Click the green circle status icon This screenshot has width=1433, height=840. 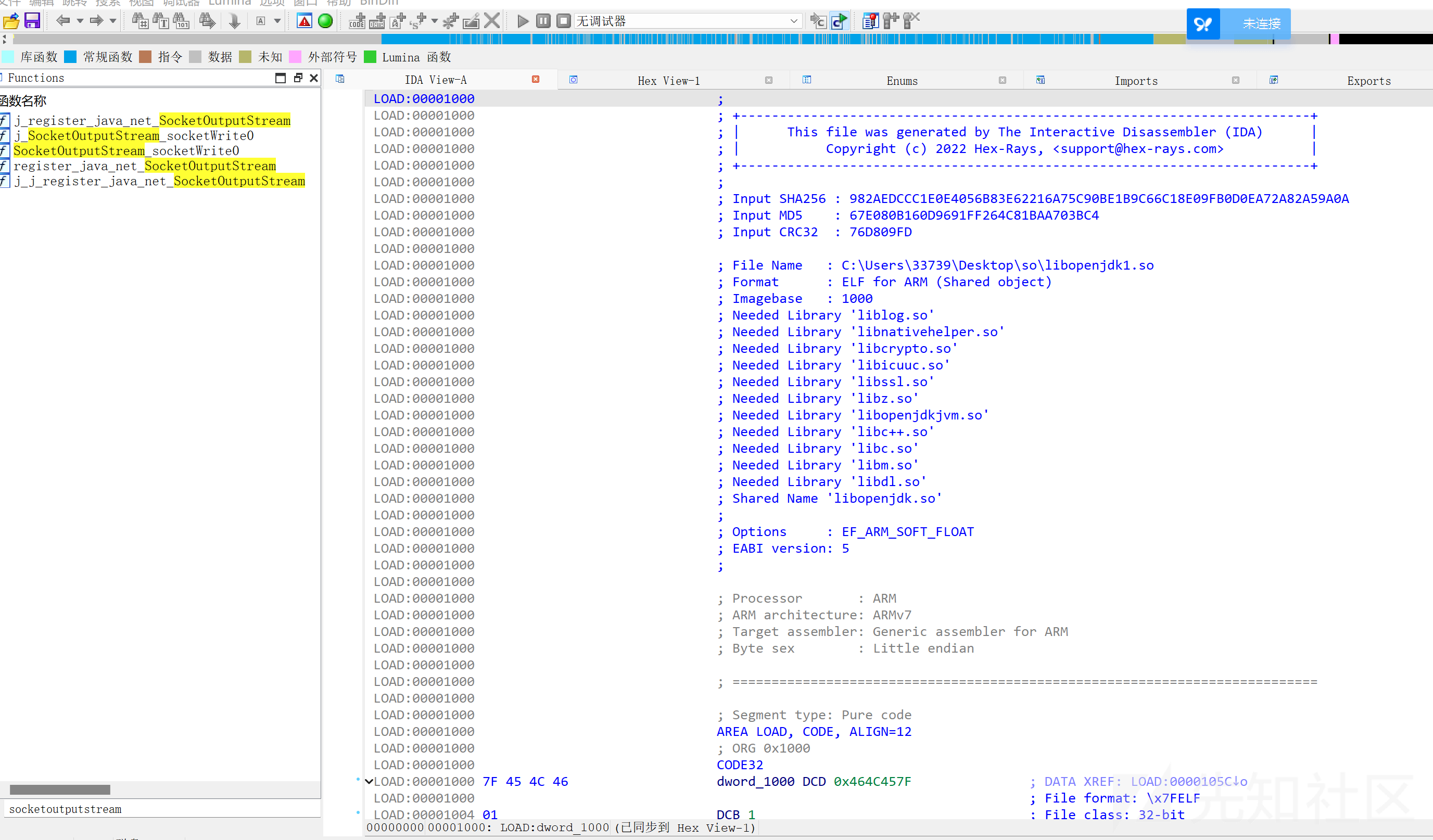point(325,21)
